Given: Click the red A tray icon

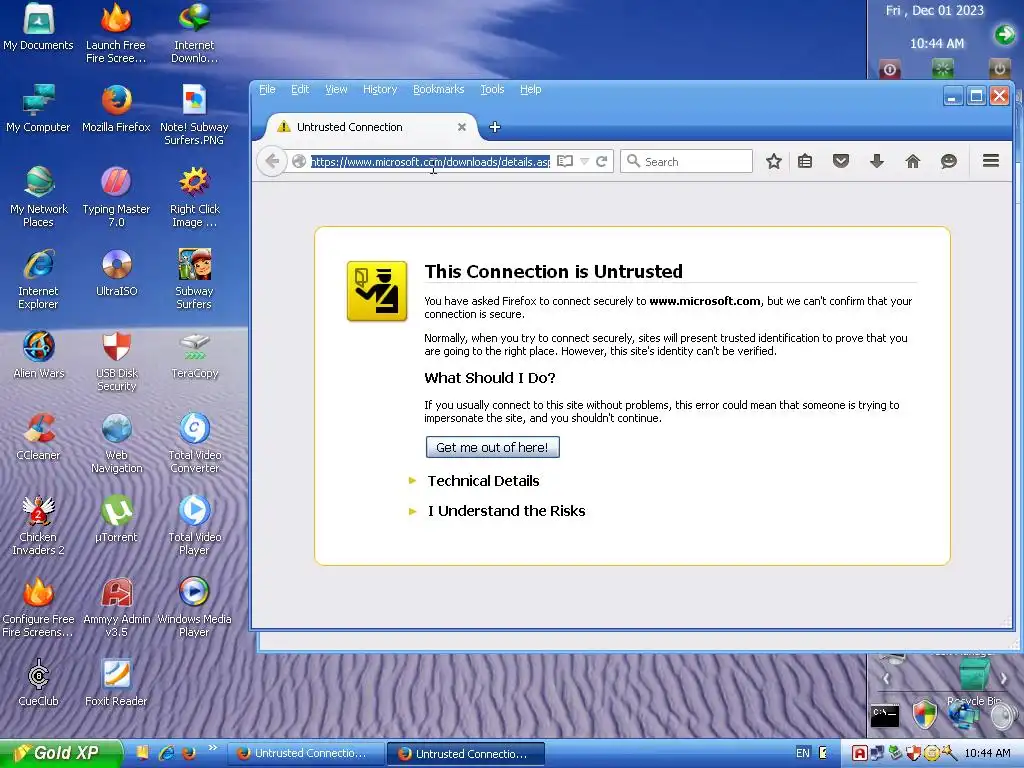Looking at the screenshot, I should (x=859, y=754).
